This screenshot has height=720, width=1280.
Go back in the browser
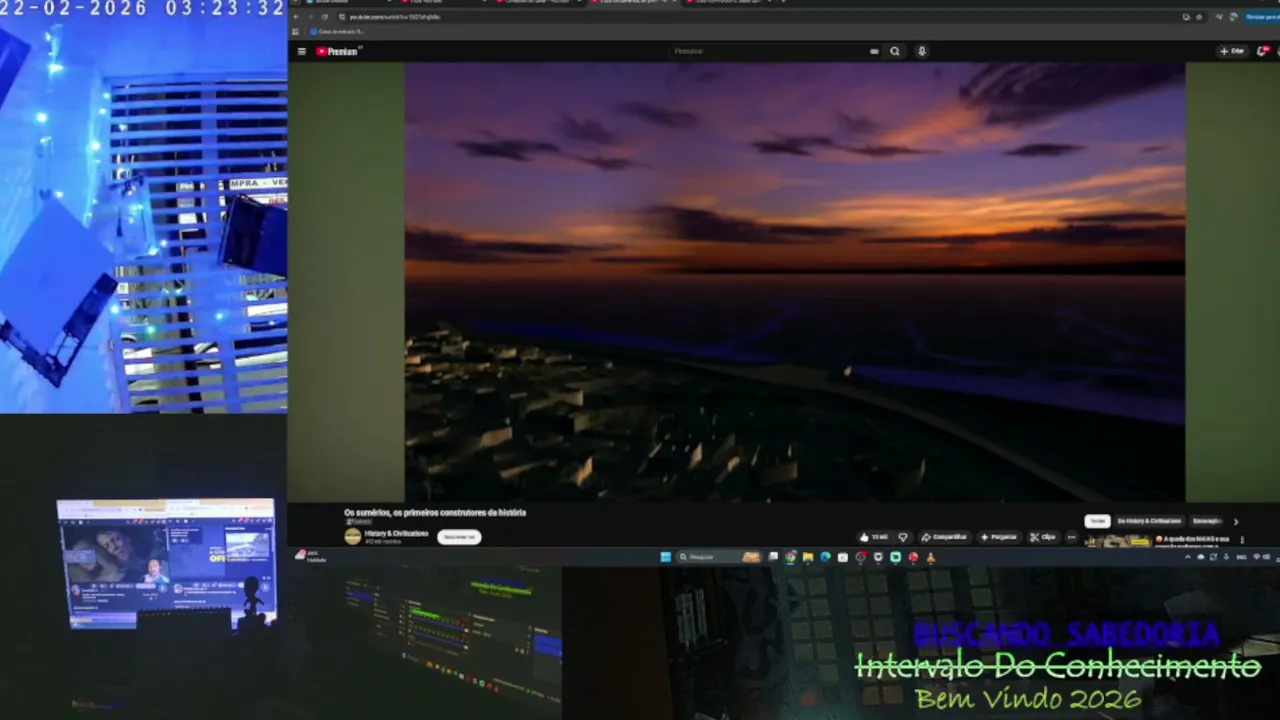coord(297,17)
